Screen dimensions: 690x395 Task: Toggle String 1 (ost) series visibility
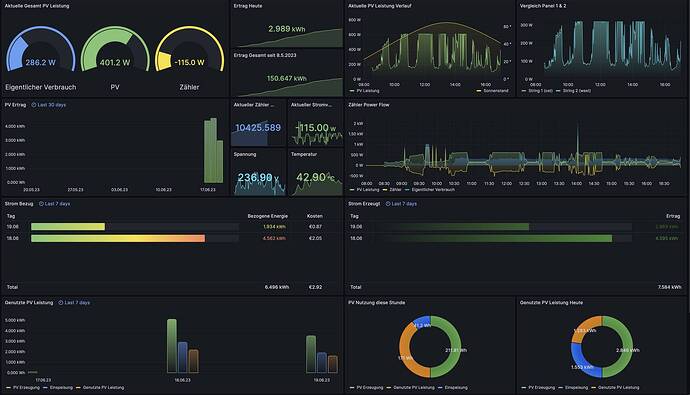(540, 91)
